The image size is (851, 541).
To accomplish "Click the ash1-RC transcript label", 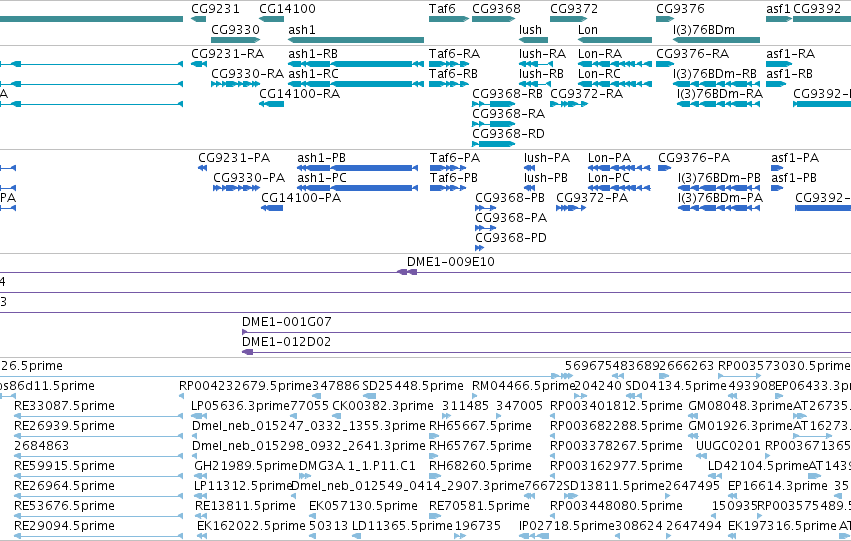I will click(x=313, y=74).
